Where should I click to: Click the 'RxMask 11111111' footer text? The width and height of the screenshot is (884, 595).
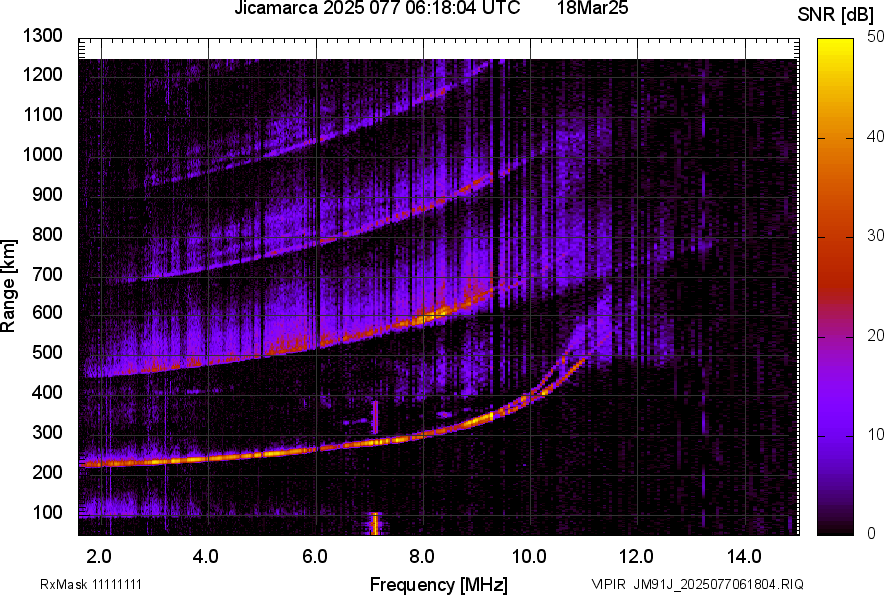(91, 584)
